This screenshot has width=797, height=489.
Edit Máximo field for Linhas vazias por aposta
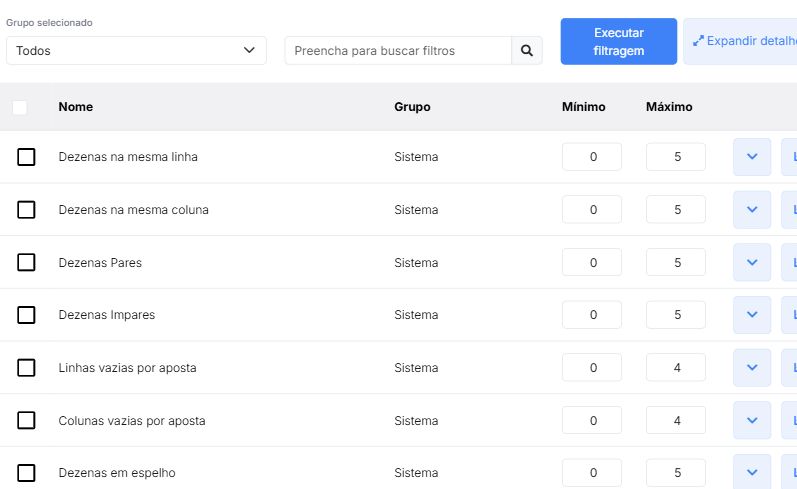pos(676,368)
